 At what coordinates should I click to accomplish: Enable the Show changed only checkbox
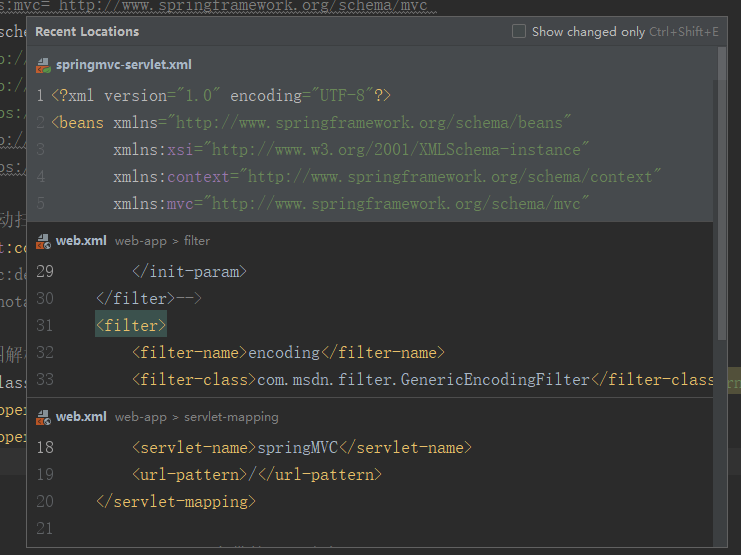click(x=519, y=32)
